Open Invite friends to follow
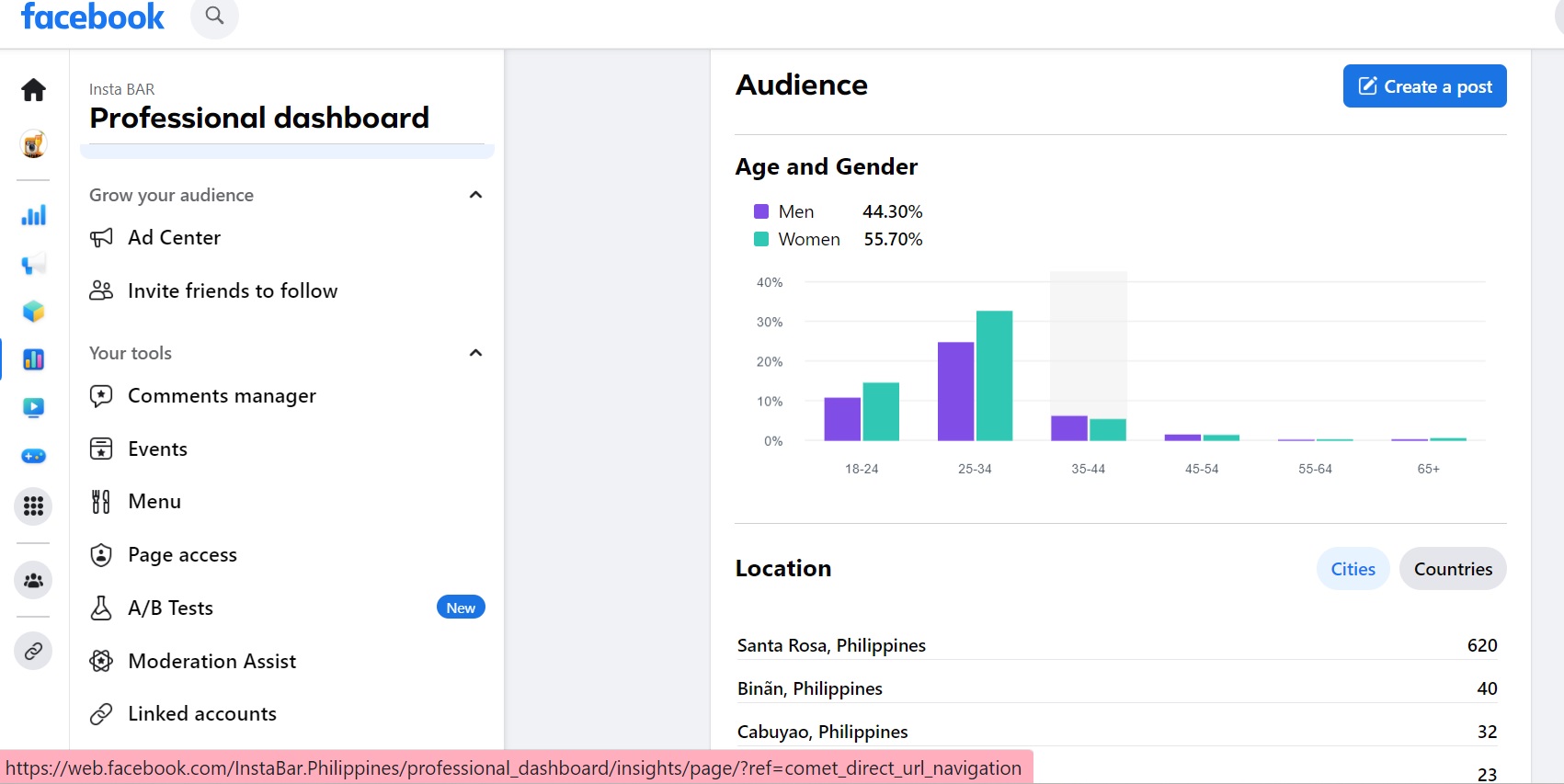This screenshot has height=784, width=1564. (232, 291)
